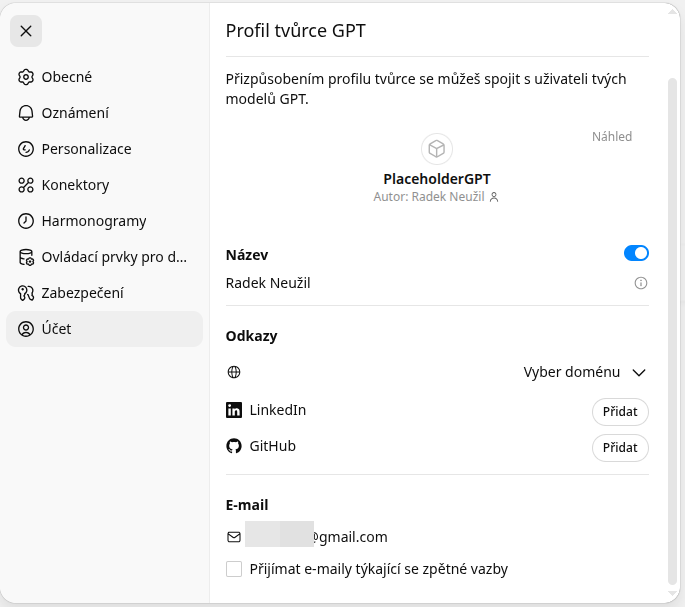Click the globe icon under Odkazy
The image size is (685, 607).
[234, 372]
